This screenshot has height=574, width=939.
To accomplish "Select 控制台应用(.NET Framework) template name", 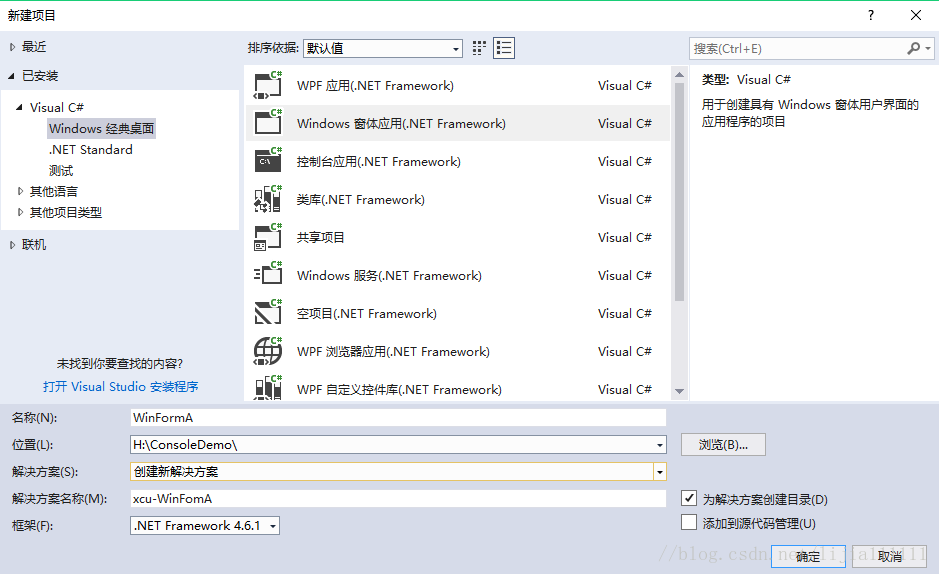I will [x=378, y=162].
